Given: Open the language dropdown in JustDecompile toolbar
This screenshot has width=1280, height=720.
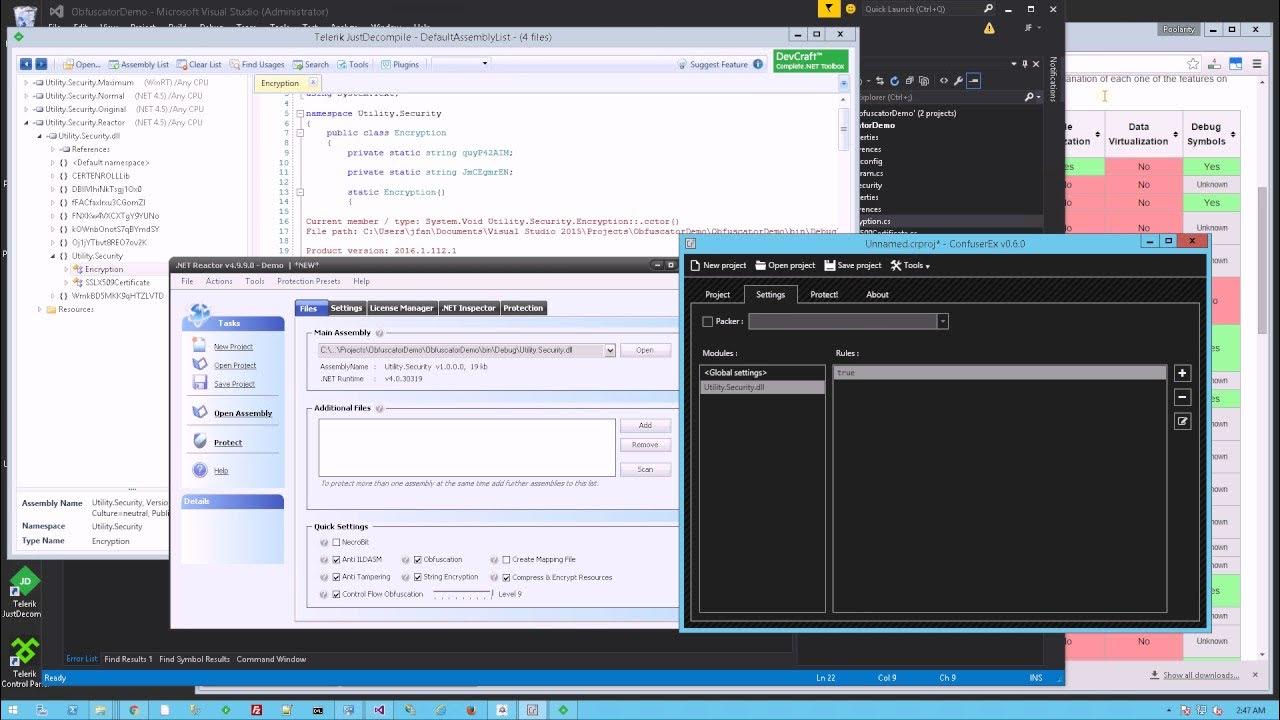Looking at the screenshot, I should pyautogui.click(x=460, y=64).
